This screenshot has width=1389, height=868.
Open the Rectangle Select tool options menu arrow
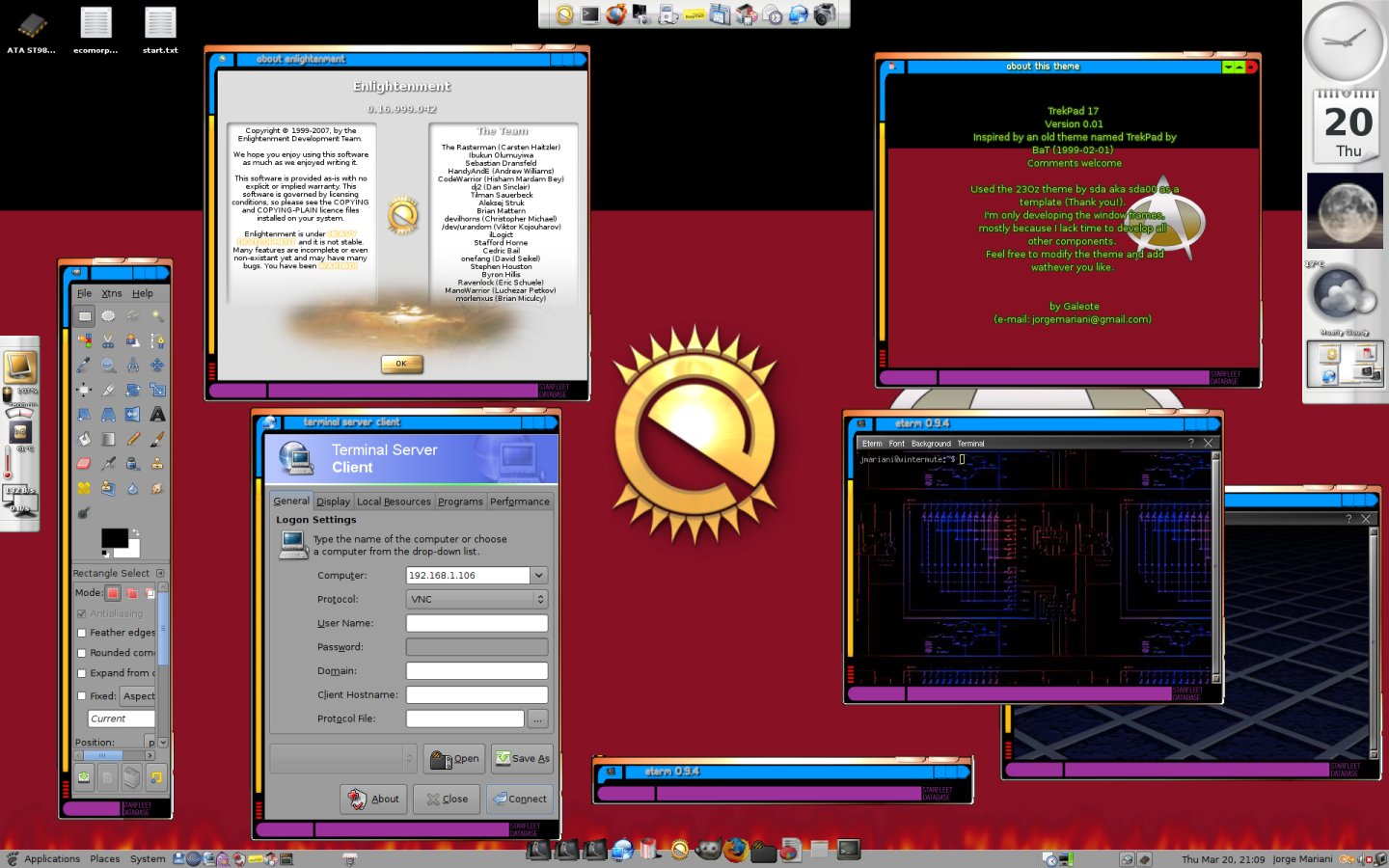point(160,573)
